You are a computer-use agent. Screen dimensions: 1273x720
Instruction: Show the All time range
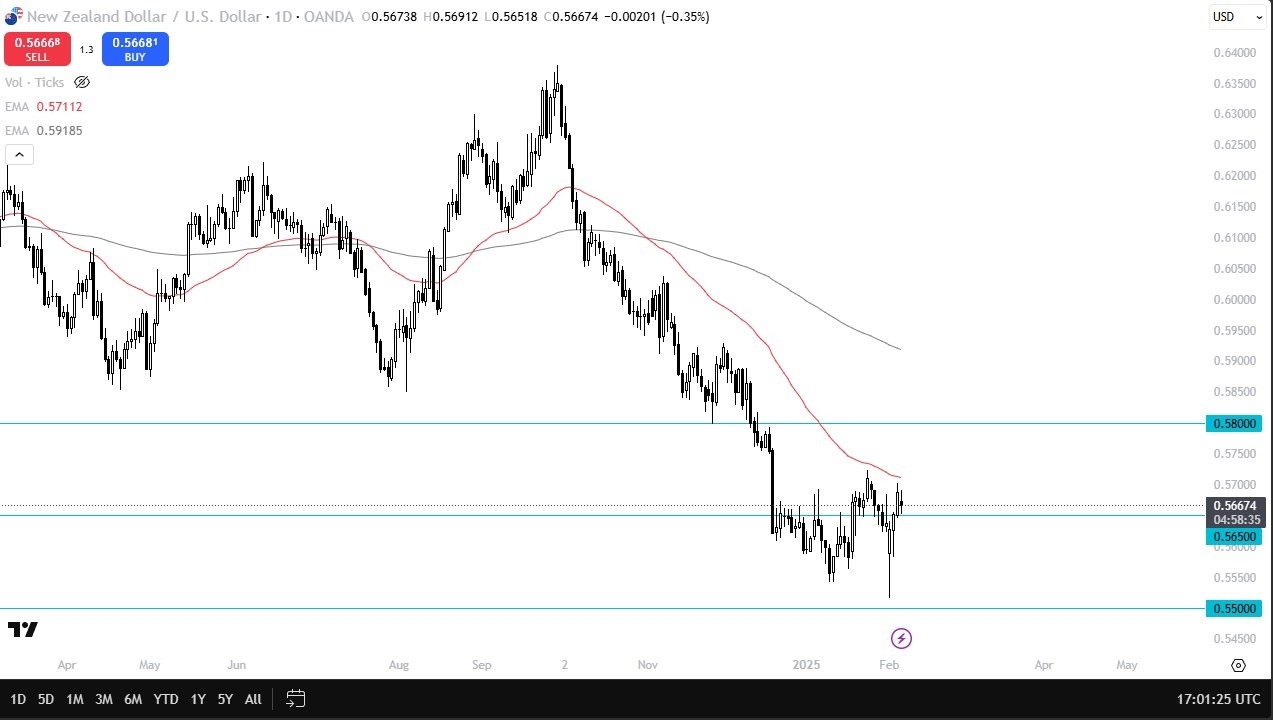[x=253, y=699]
